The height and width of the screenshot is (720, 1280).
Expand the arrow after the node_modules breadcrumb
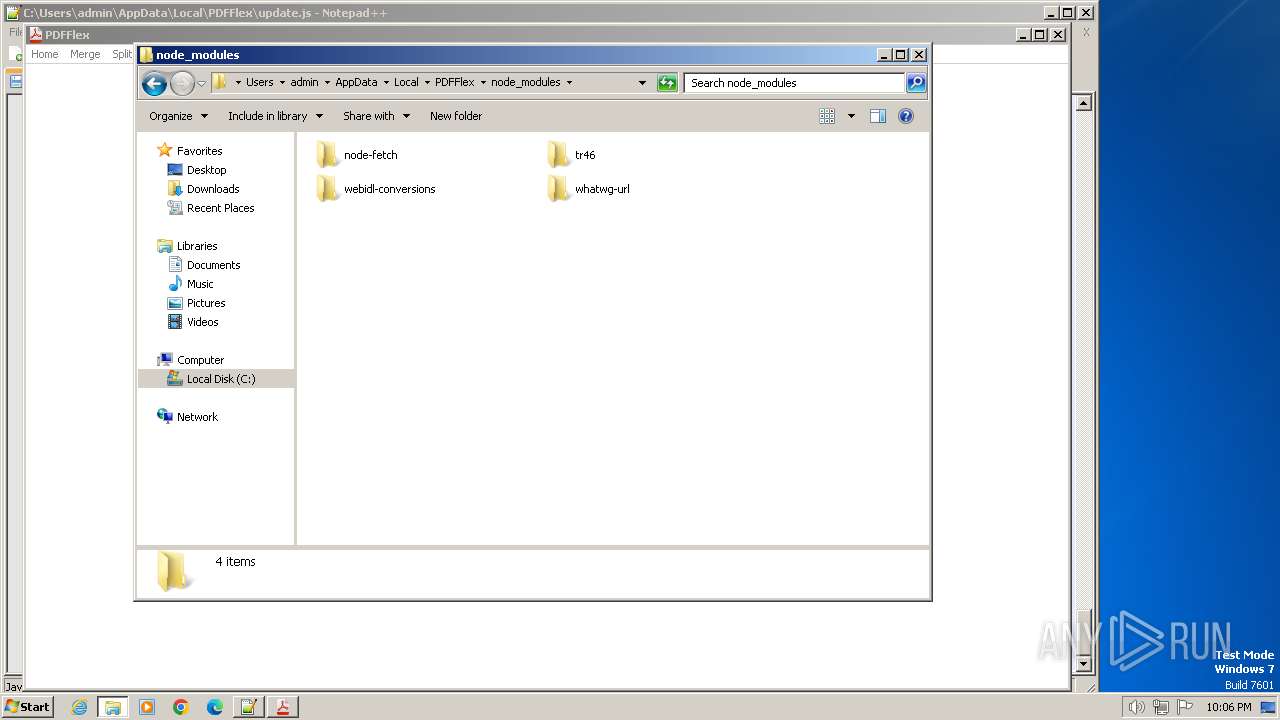570,82
